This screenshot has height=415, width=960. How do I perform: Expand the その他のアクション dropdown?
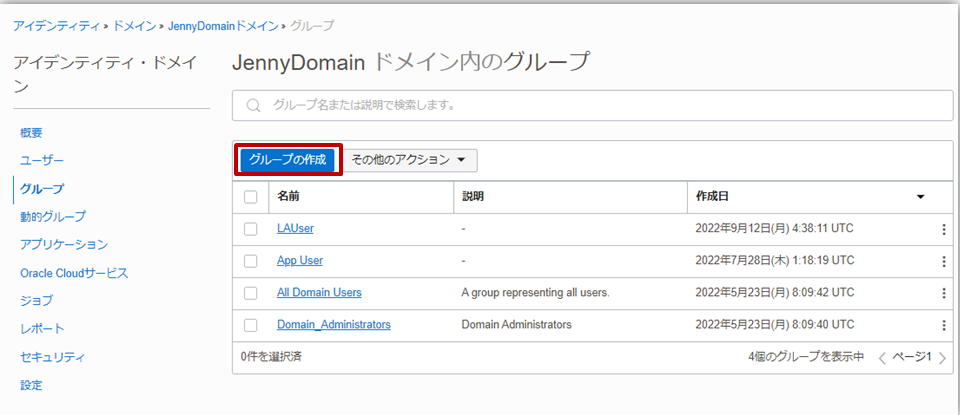[409, 160]
